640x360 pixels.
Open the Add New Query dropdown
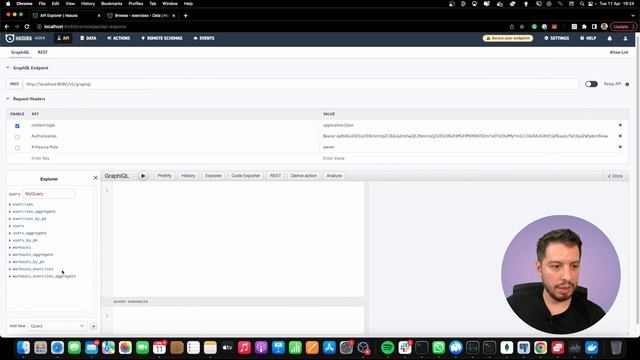(x=57, y=326)
